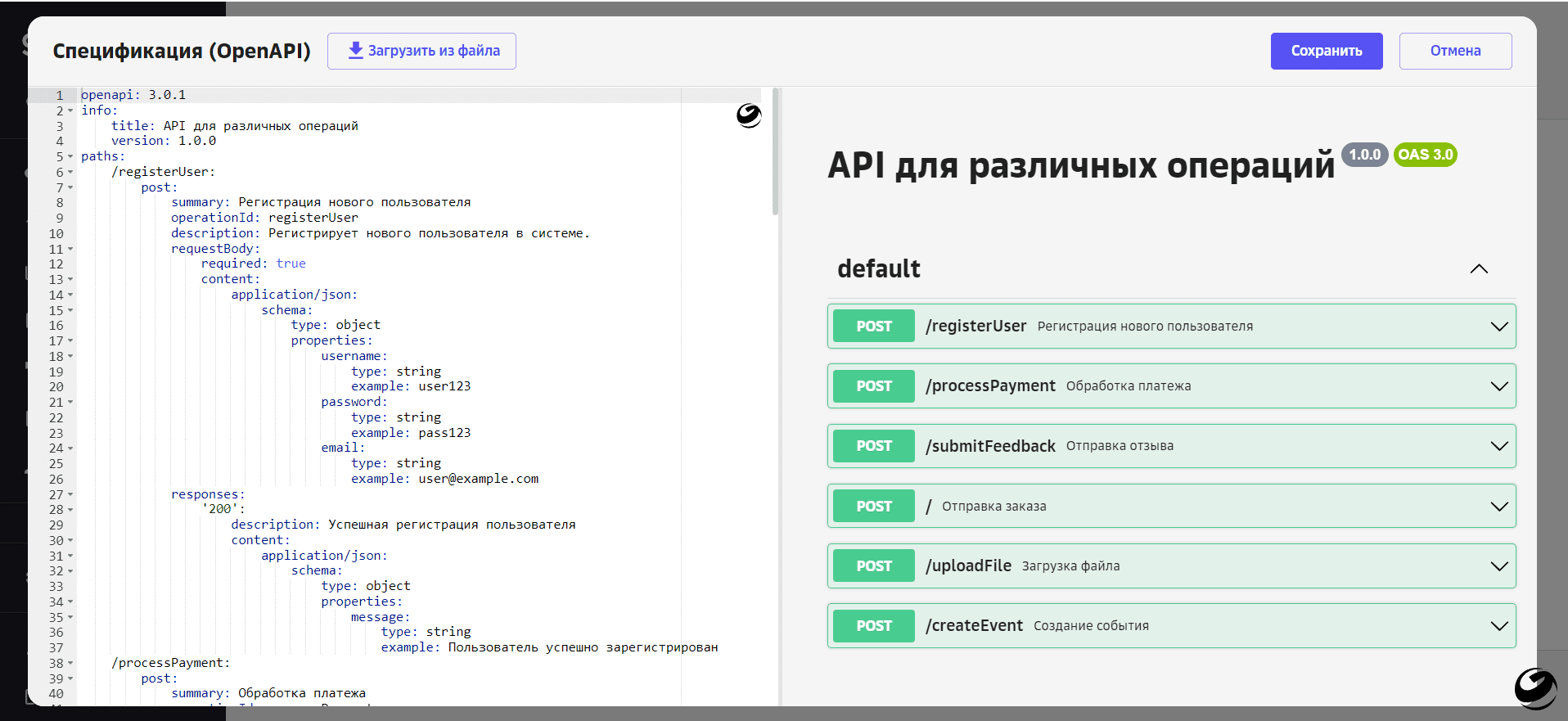Image resolution: width=1568 pixels, height=721 pixels.
Task: Click the Успешная регистрация пользователя description line
Action: (403, 525)
